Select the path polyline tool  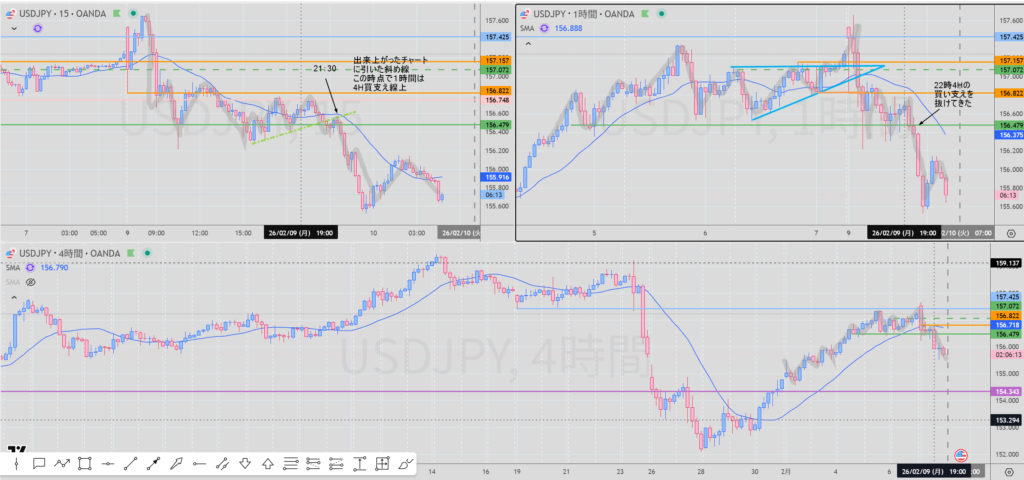click(x=62, y=463)
